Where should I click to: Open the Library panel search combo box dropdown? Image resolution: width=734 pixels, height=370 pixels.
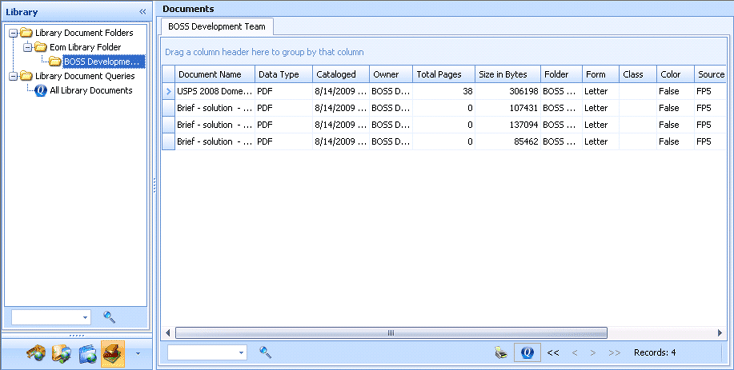pyautogui.click(x=85, y=318)
